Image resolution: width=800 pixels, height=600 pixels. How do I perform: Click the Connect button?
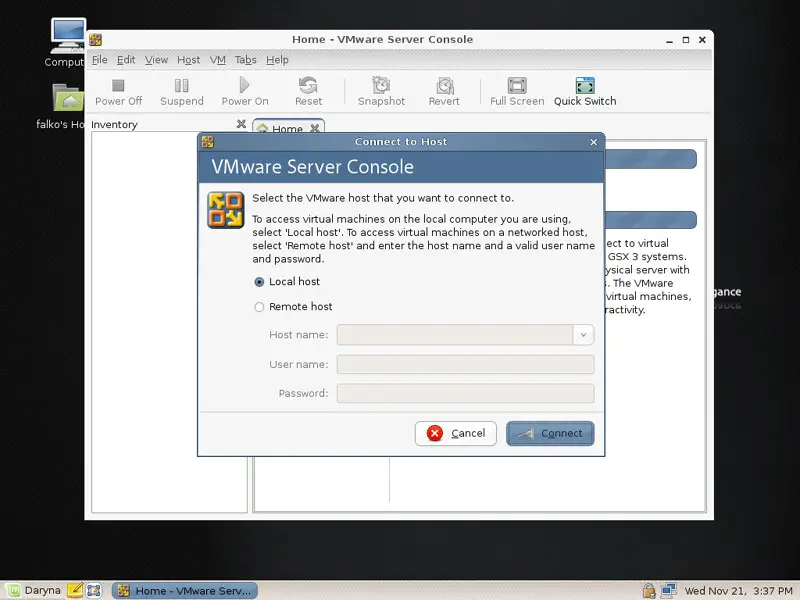(x=550, y=434)
